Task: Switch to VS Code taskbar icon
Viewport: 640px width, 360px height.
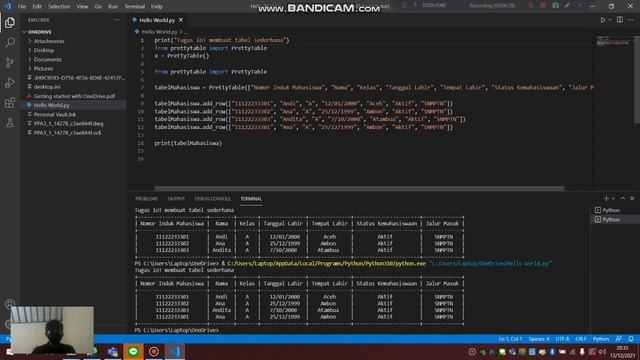Action: 175,351
